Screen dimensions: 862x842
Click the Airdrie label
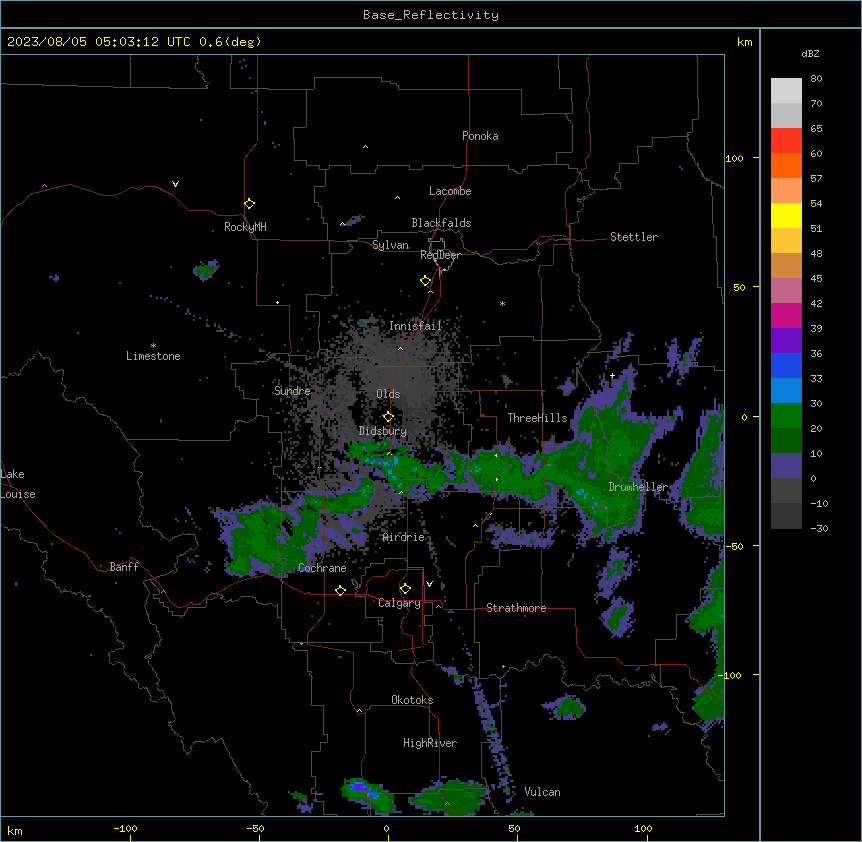pos(404,537)
